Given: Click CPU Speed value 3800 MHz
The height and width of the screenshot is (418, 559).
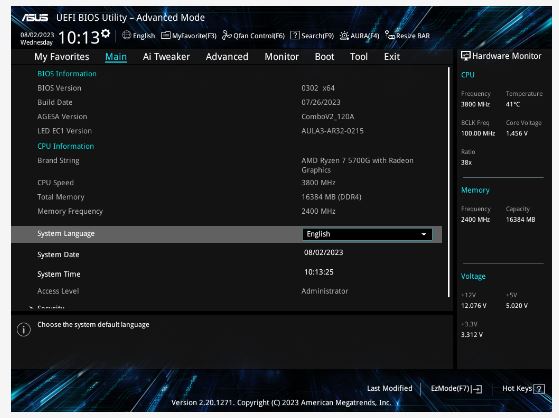Looking at the screenshot, I should tap(318, 183).
